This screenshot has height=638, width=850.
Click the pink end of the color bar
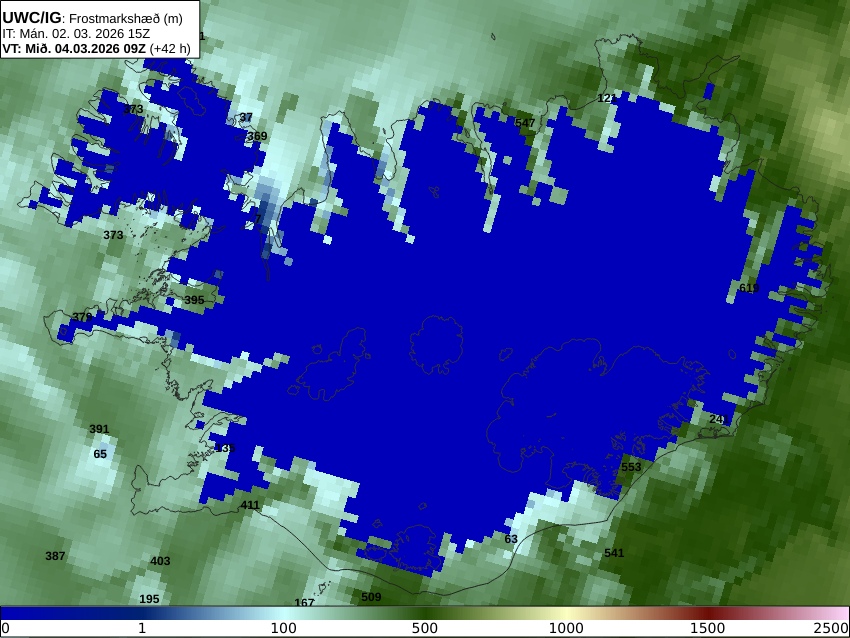pos(832,613)
